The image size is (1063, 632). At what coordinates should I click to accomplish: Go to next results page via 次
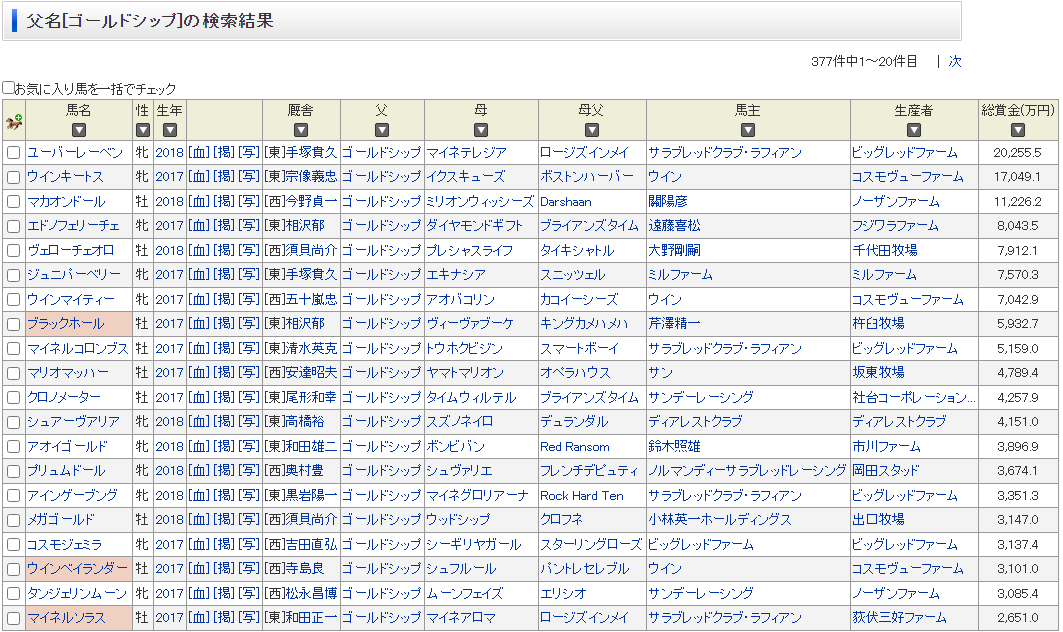click(x=955, y=61)
